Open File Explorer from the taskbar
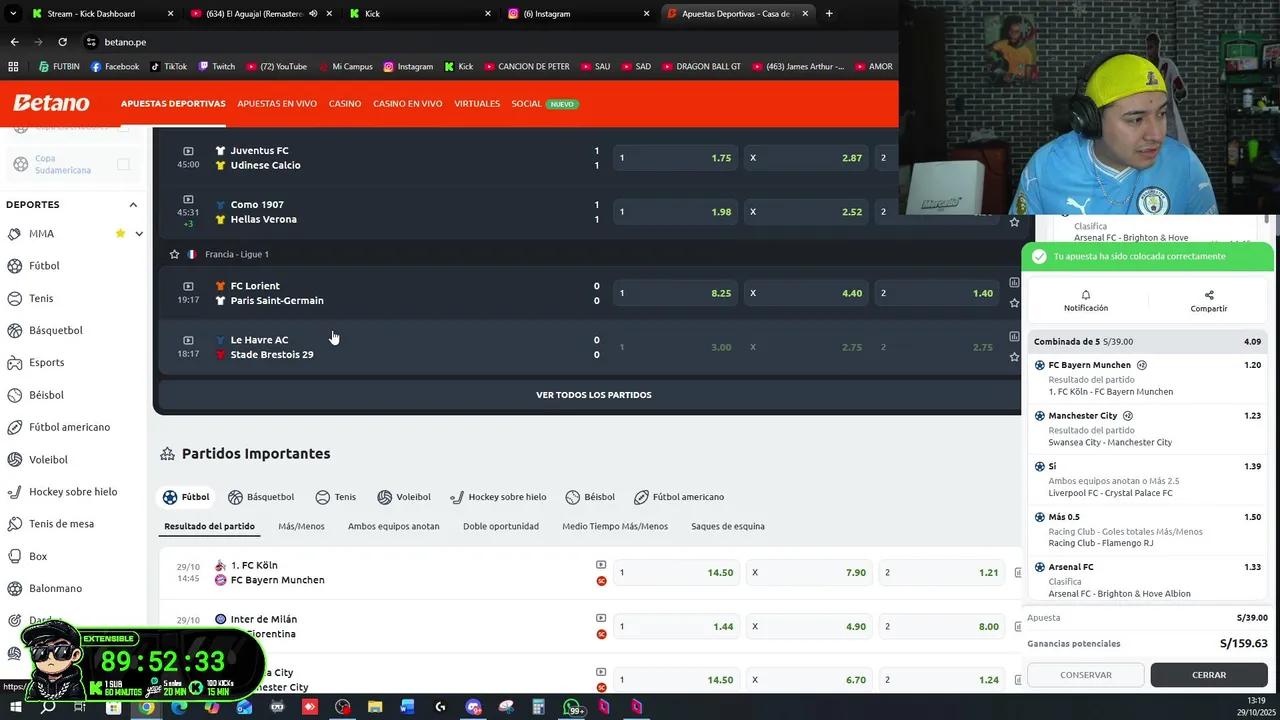The width and height of the screenshot is (1280, 720). point(375,707)
